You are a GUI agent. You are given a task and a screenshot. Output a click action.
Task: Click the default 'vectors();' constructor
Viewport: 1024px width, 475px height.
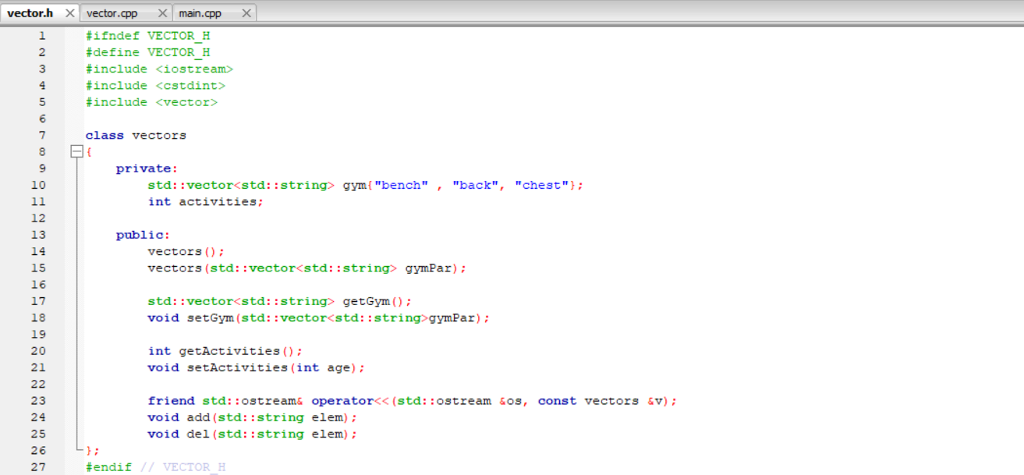(186, 252)
